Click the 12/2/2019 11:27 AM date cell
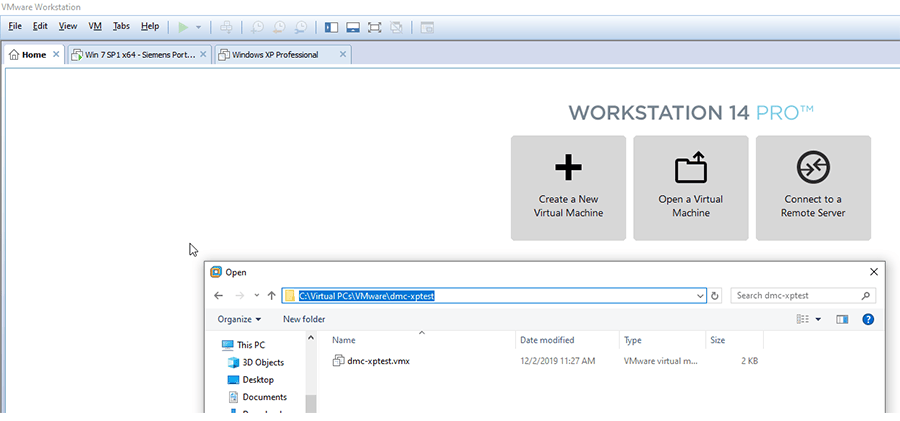Screen dimensions: 900x421 pos(557,361)
